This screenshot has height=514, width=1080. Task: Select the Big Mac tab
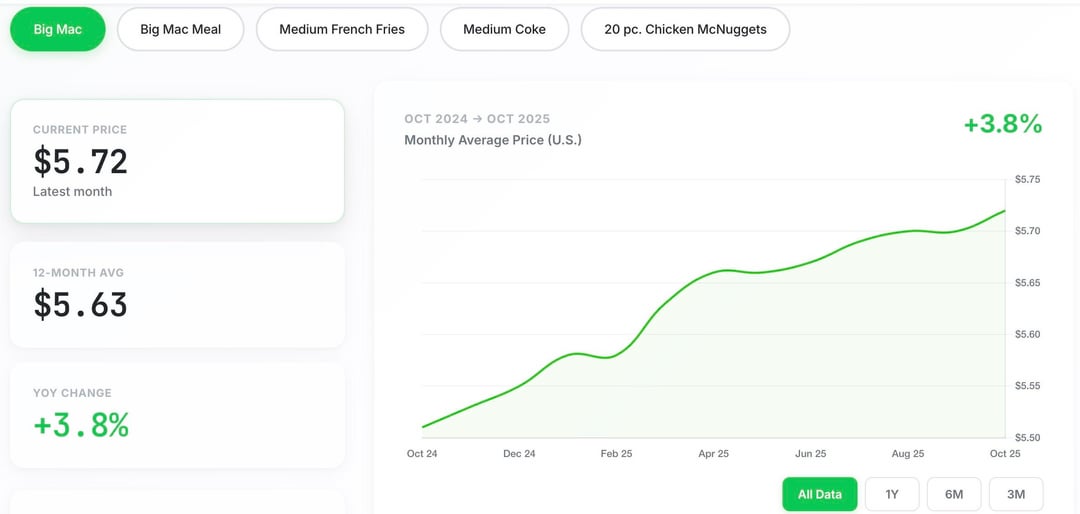pos(58,29)
